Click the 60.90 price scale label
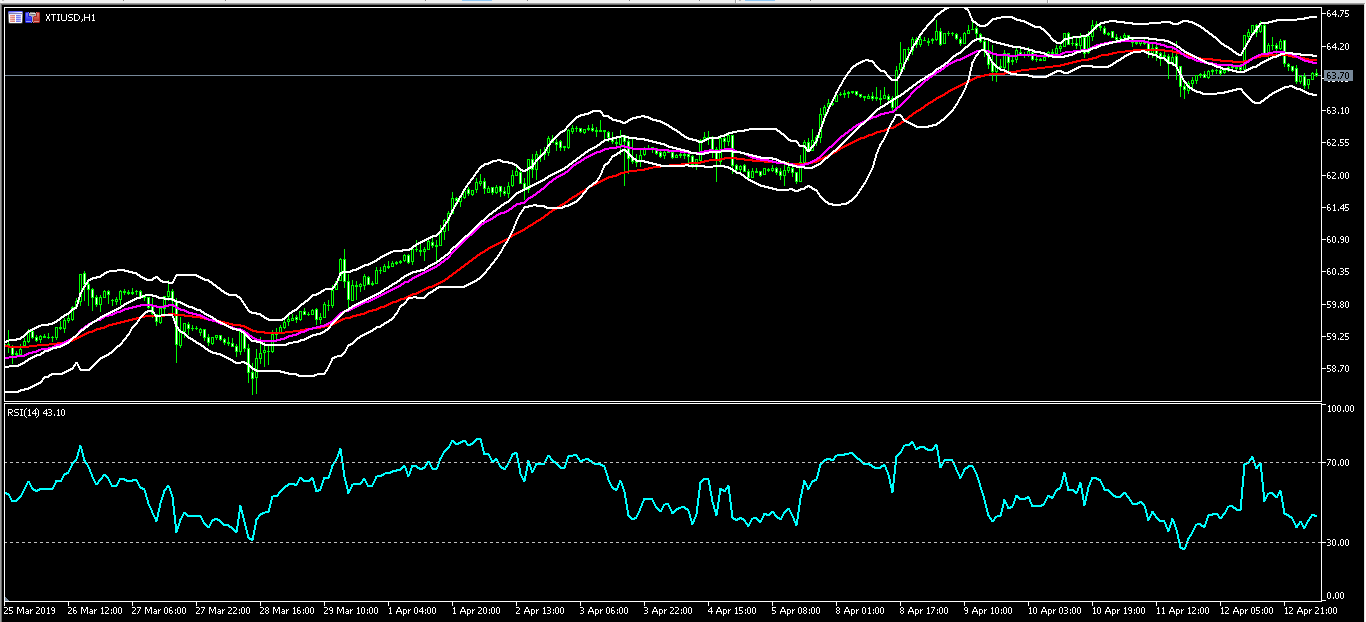 click(1338, 240)
